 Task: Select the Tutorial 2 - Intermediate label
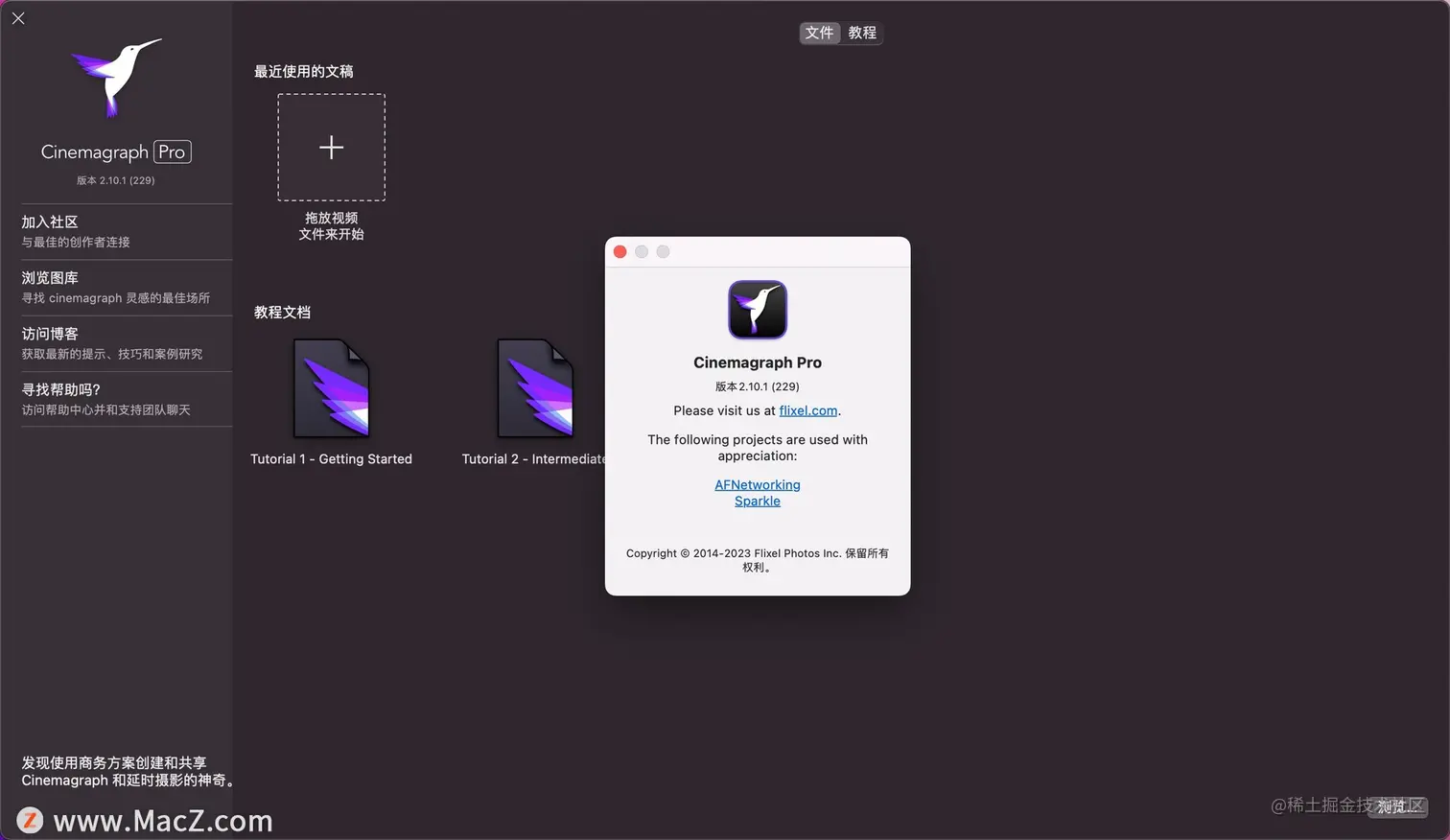[x=533, y=459]
